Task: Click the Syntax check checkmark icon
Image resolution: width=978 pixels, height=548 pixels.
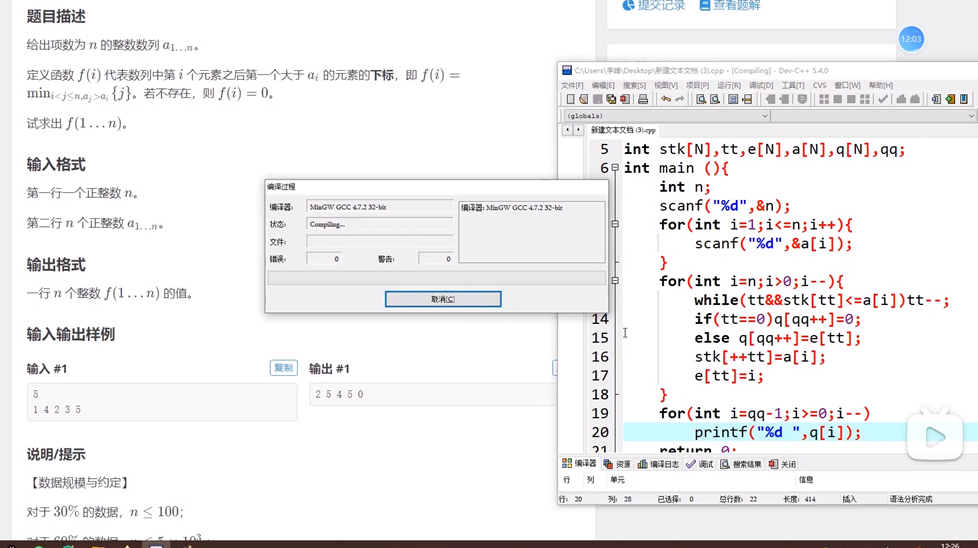Action: 883,99
